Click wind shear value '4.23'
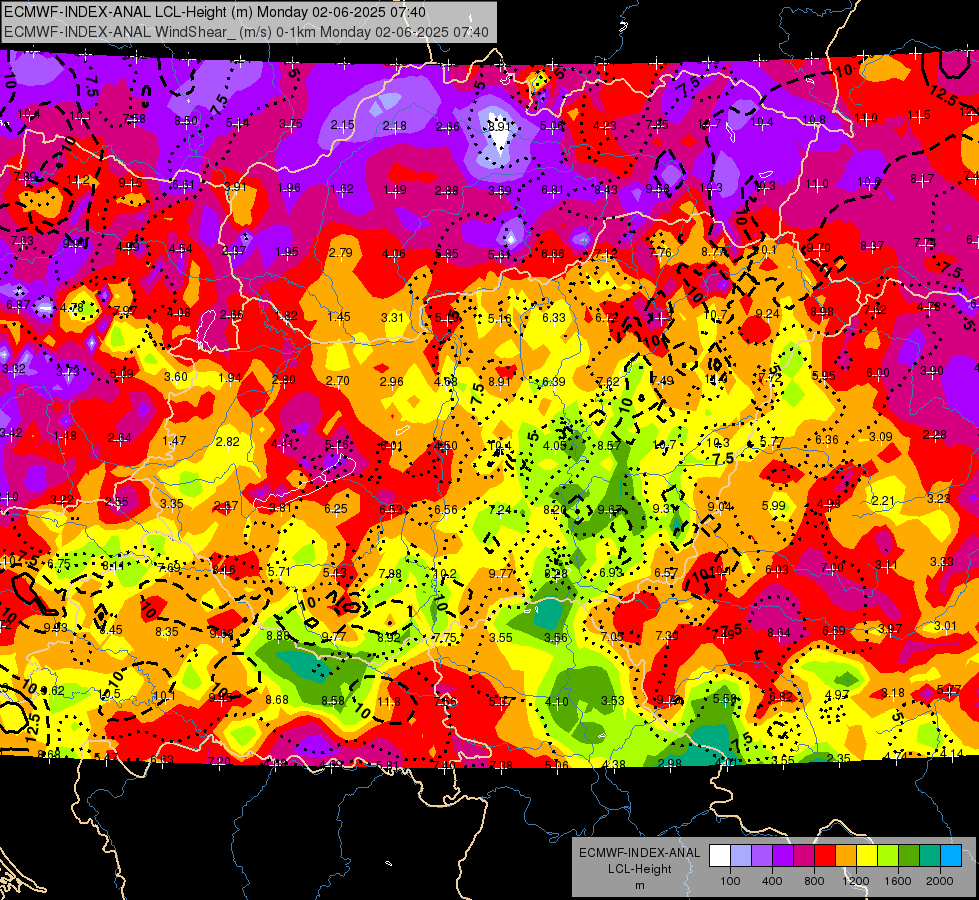The height and width of the screenshot is (900, 979). (x=604, y=126)
